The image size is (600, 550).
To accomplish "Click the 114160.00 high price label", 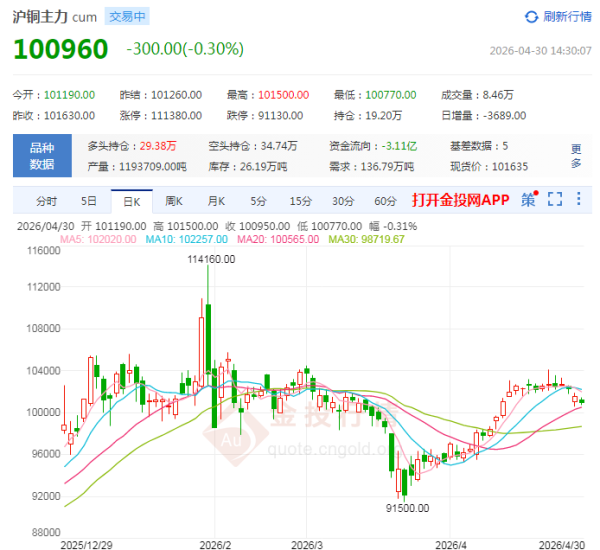I will [x=211, y=259].
